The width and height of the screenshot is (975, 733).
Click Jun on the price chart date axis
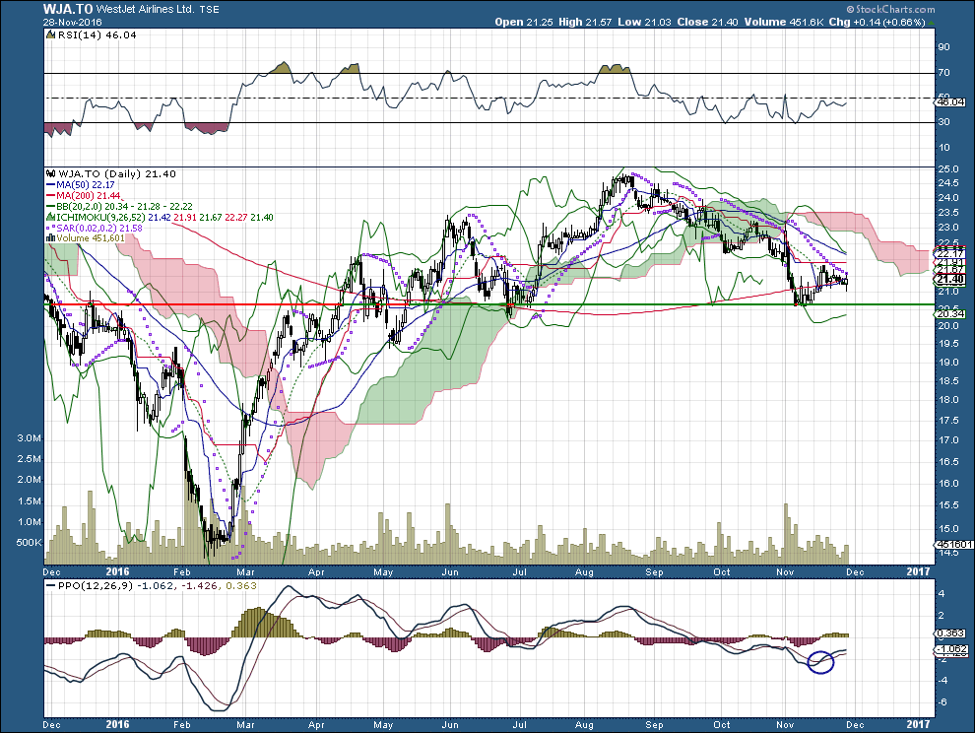coord(450,571)
